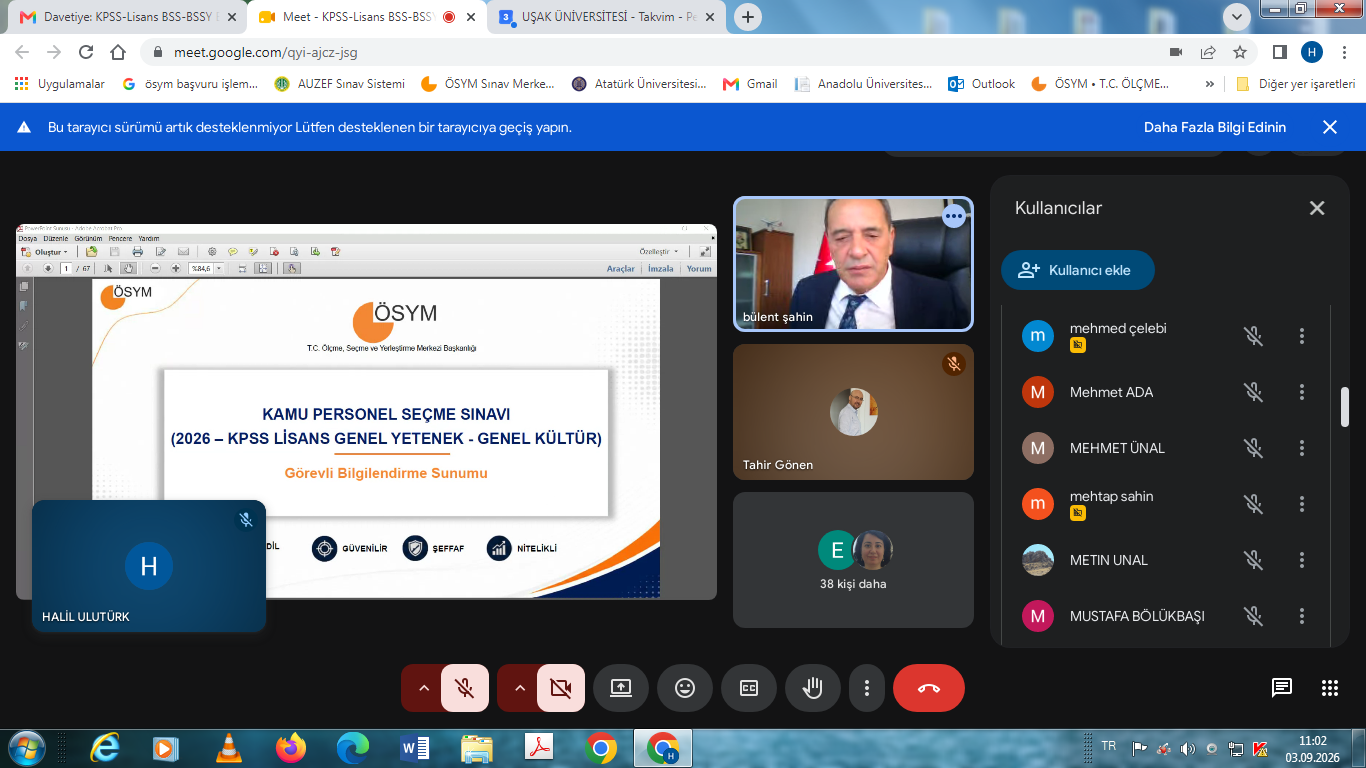Open the Görünüm menu in shared Acrobat
1366x768 pixels.
[88, 239]
